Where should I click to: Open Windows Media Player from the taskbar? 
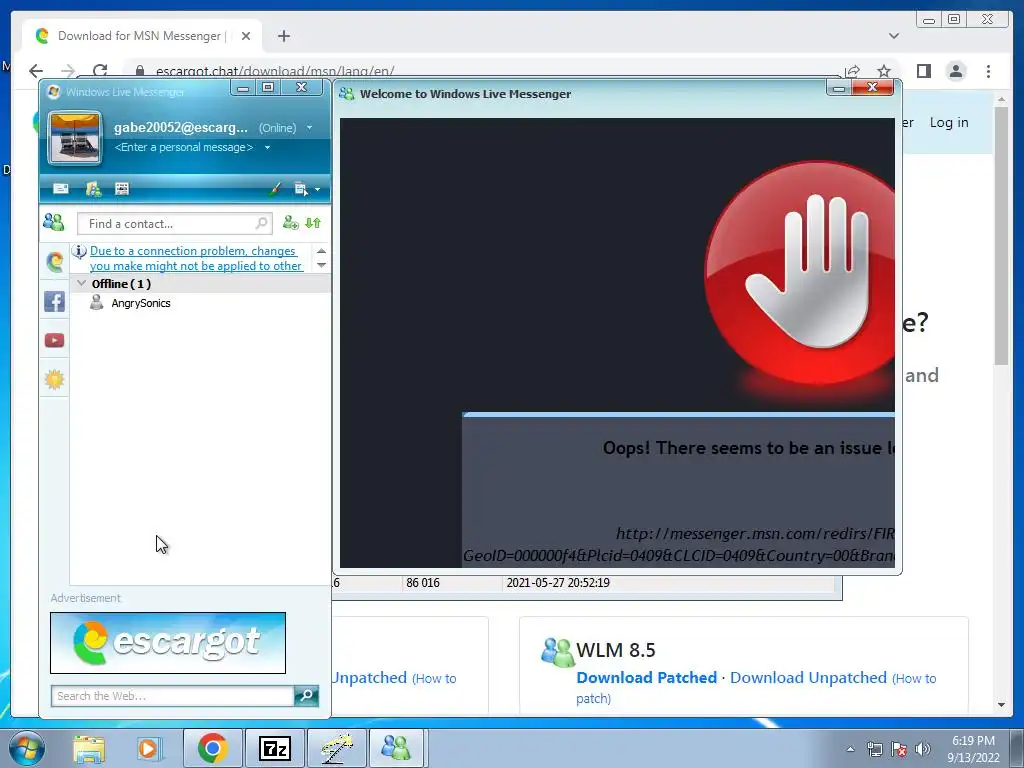tap(148, 748)
